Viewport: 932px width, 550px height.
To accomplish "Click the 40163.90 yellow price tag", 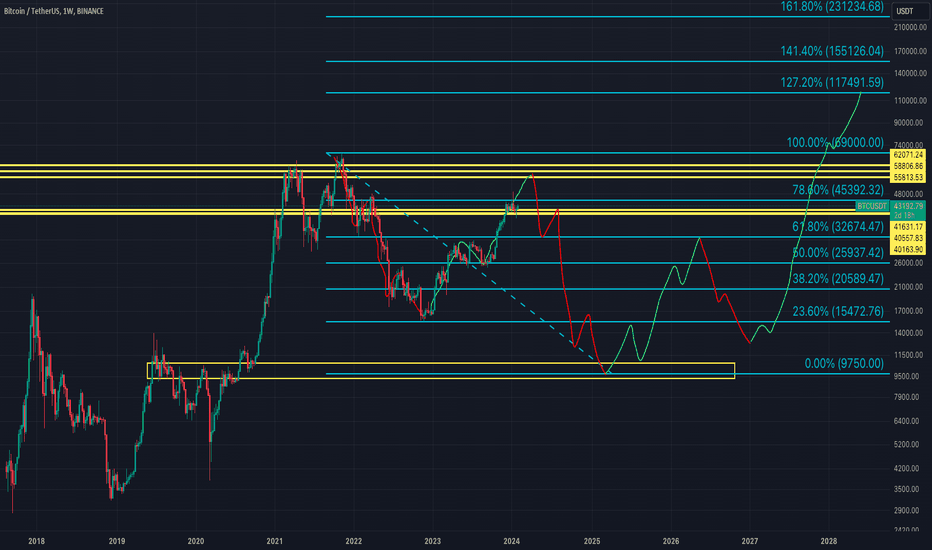I will pos(908,249).
